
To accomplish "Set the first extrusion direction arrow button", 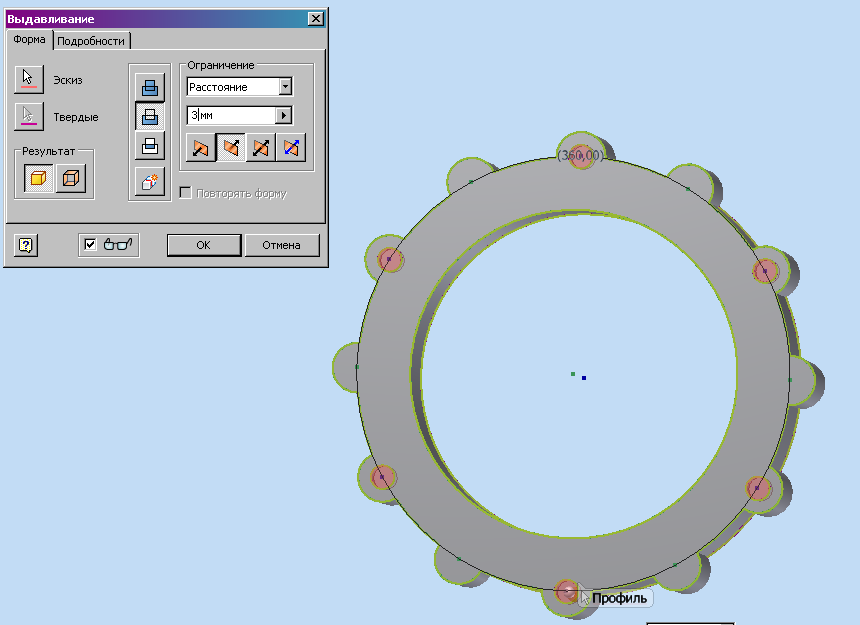I will [201, 147].
